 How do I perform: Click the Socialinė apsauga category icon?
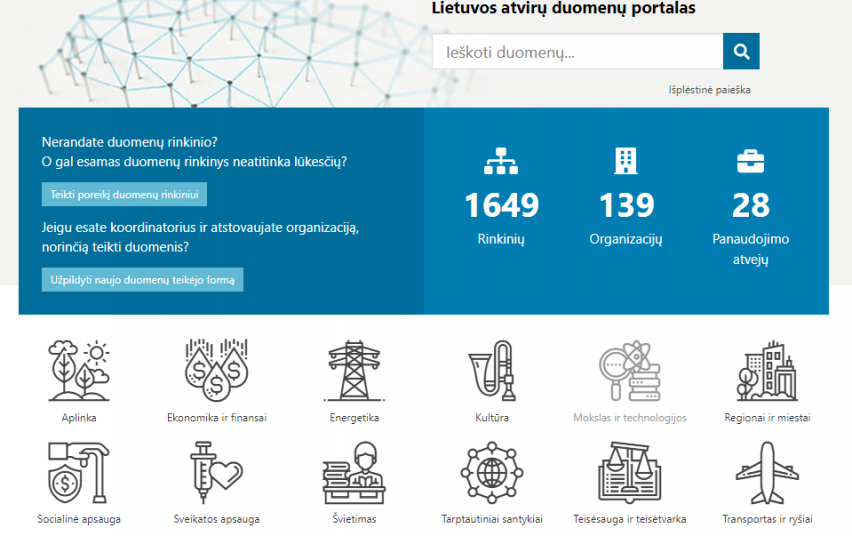pos(79,472)
